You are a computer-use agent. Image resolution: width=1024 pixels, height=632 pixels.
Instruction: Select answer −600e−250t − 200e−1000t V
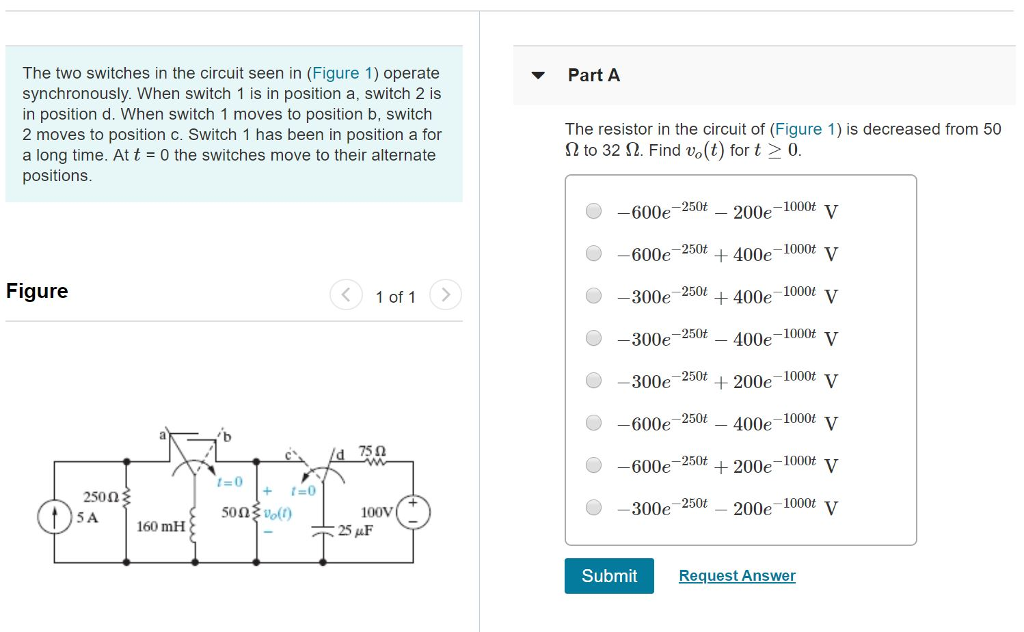592,211
